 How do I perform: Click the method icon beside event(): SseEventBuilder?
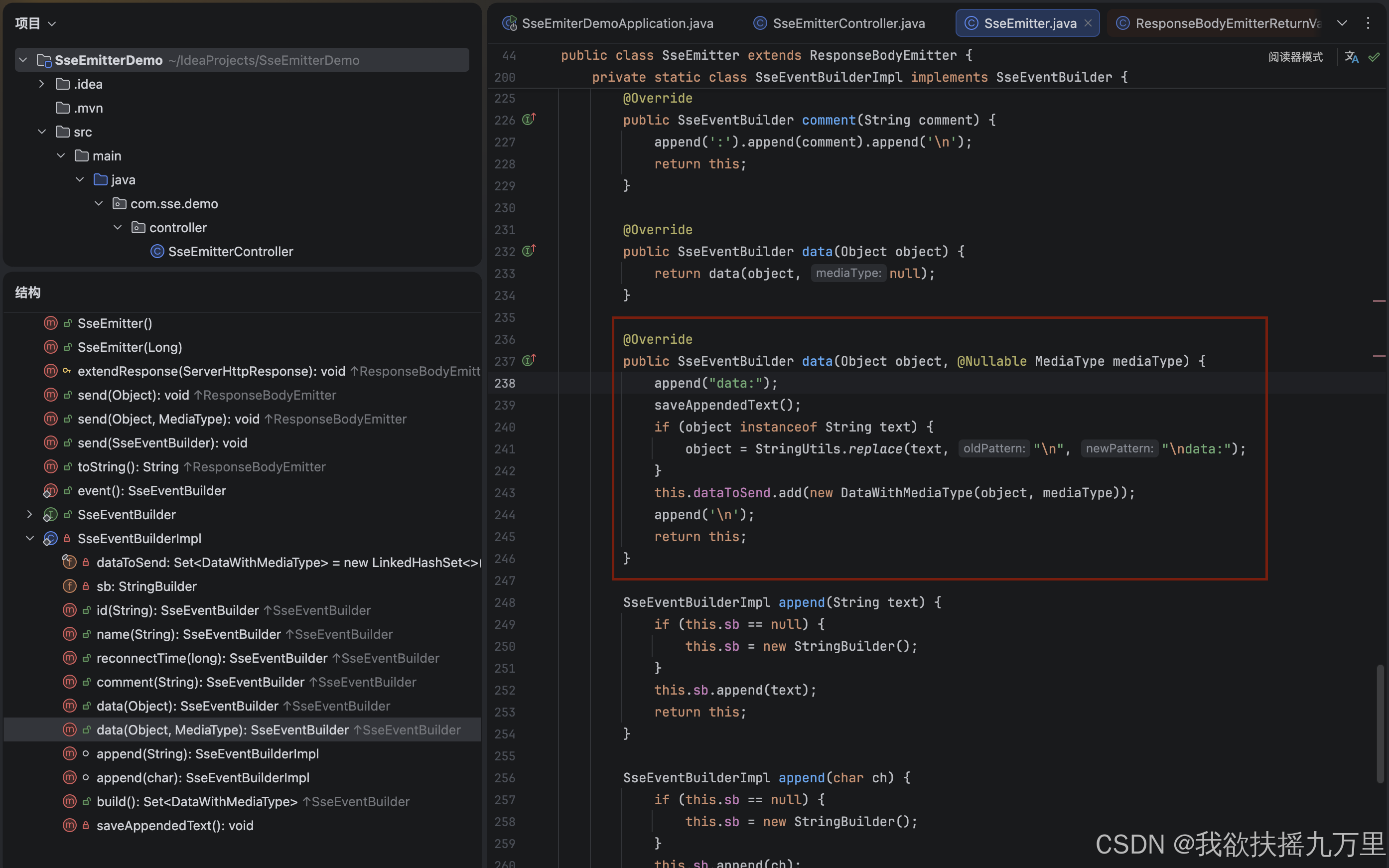click(x=50, y=491)
